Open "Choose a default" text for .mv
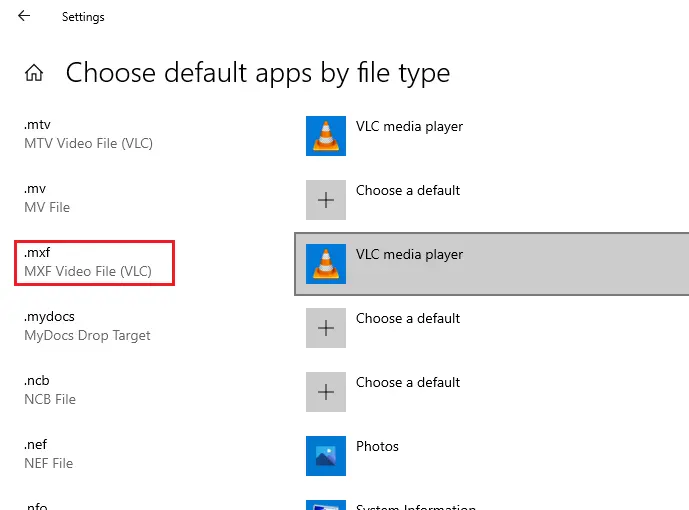Screen dimensions: 689x510 click(x=408, y=190)
